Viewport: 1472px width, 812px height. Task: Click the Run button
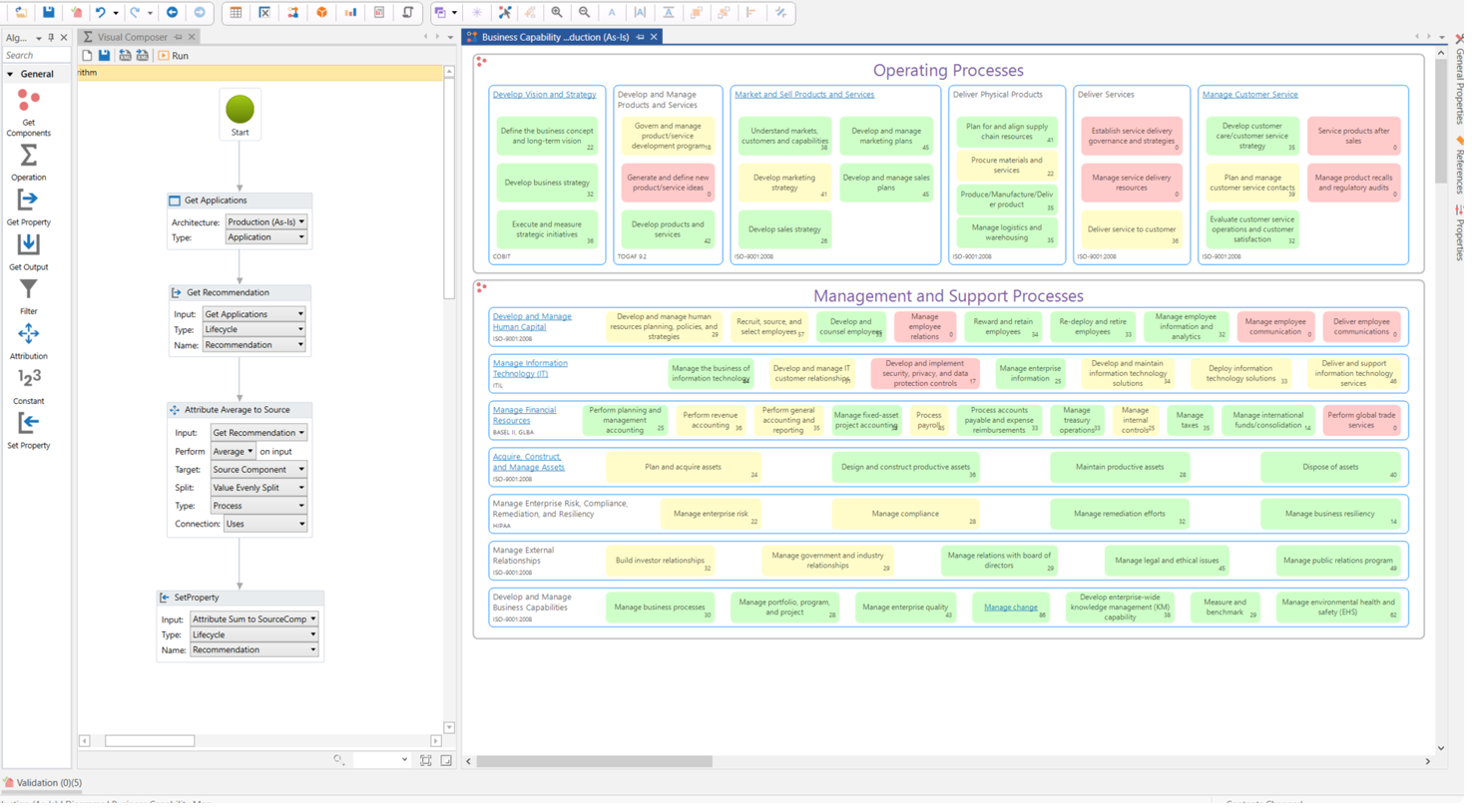pos(174,56)
